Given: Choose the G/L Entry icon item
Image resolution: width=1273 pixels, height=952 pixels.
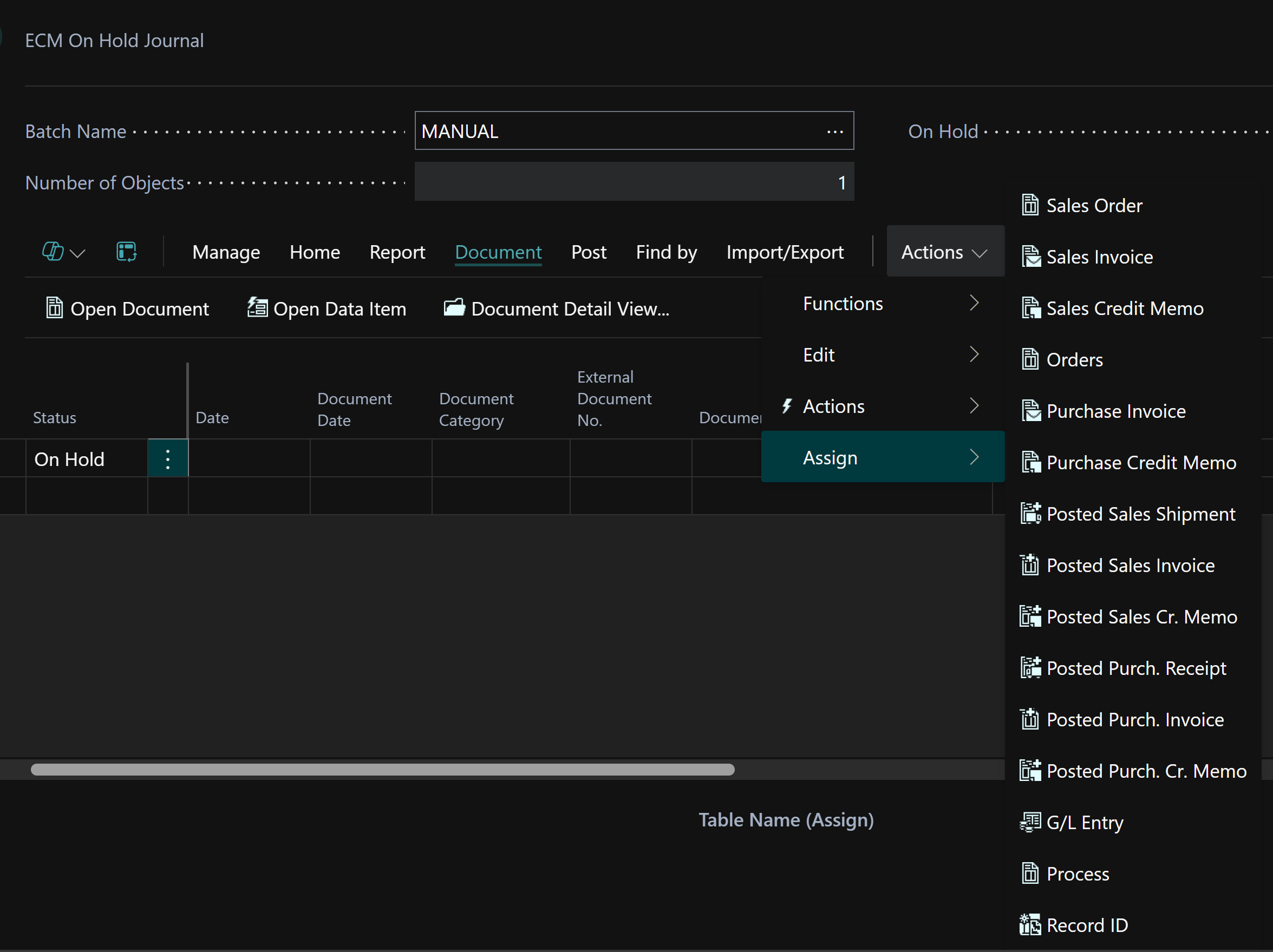Looking at the screenshot, I should [x=1031, y=822].
